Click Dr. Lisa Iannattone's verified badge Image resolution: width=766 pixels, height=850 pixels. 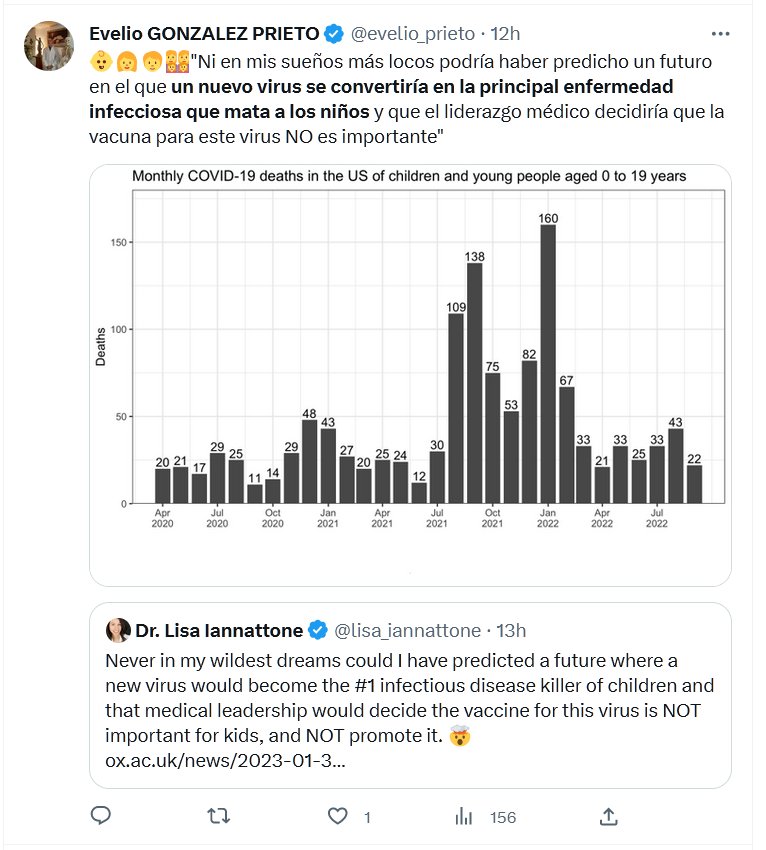click(x=317, y=630)
